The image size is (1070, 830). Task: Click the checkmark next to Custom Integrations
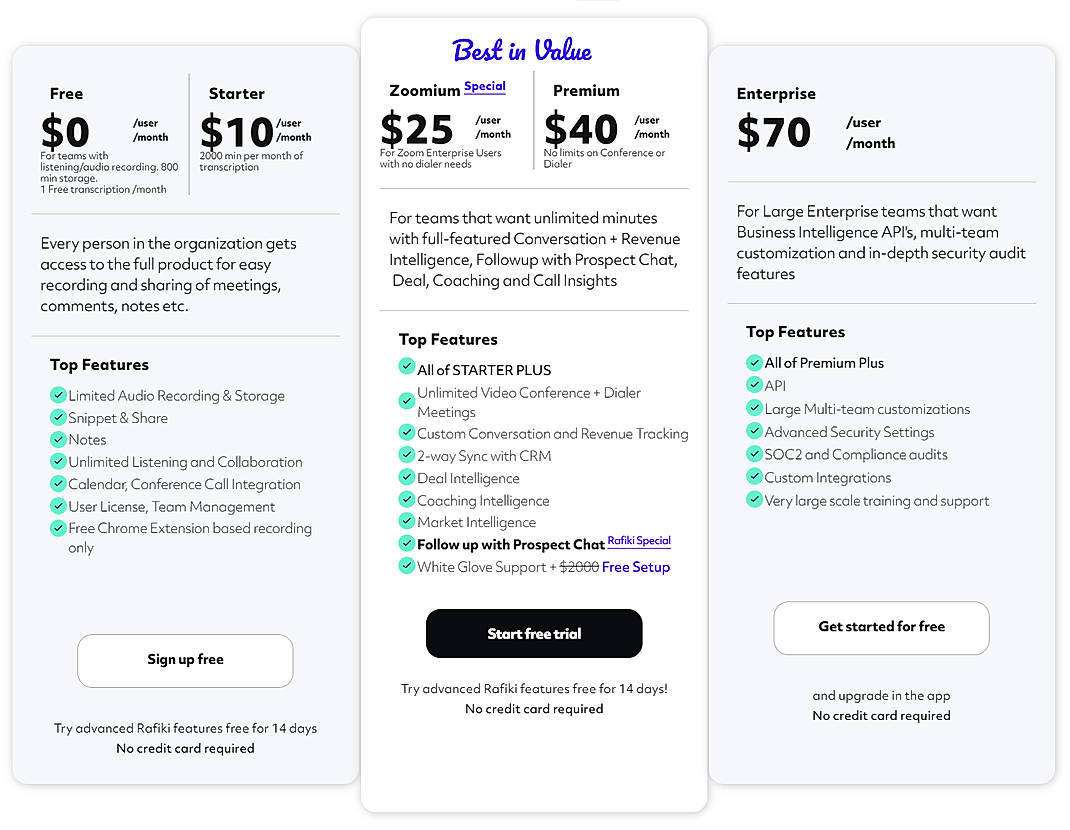[754, 477]
